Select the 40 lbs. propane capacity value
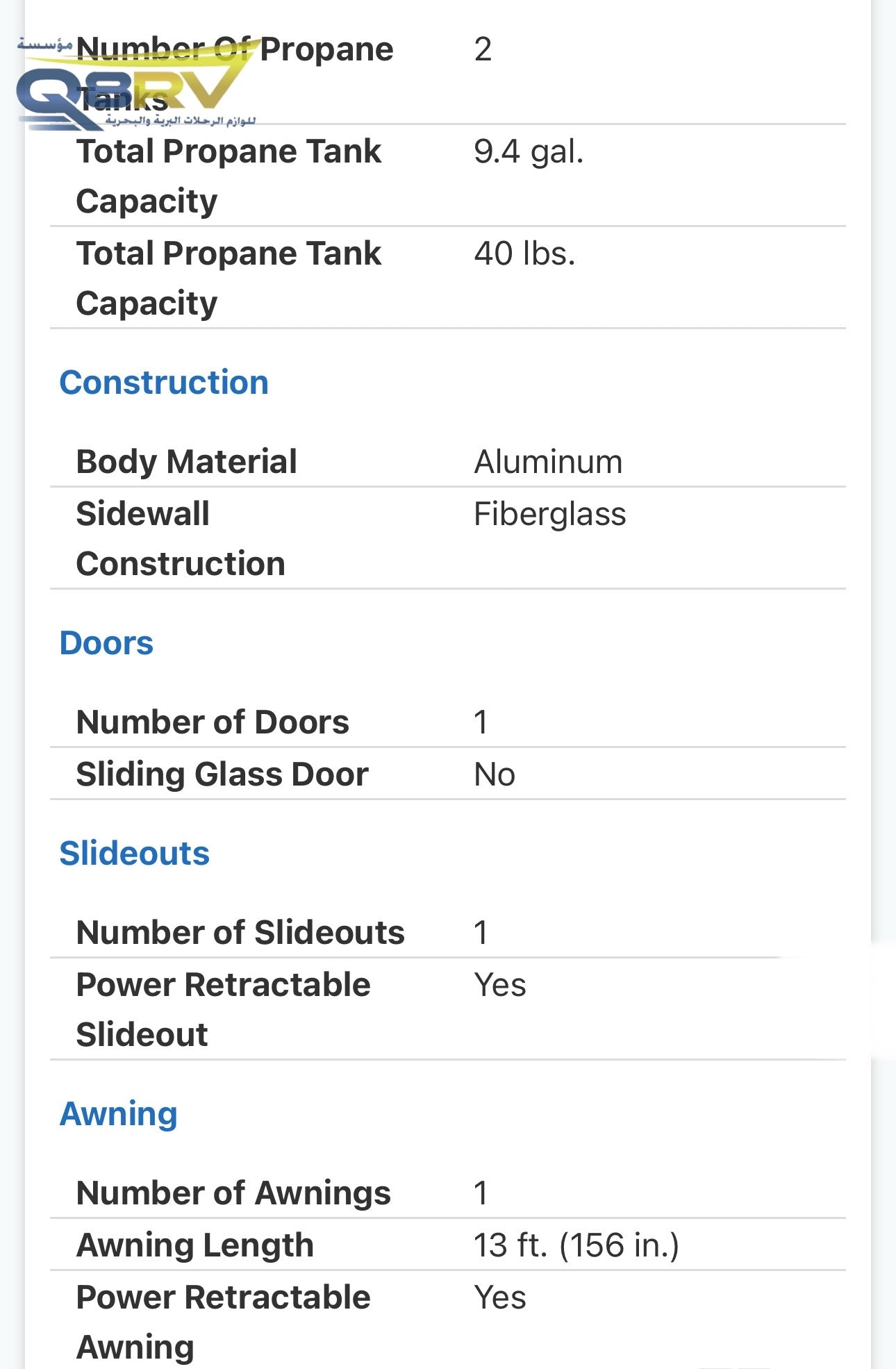896x1369 pixels. coord(524,254)
